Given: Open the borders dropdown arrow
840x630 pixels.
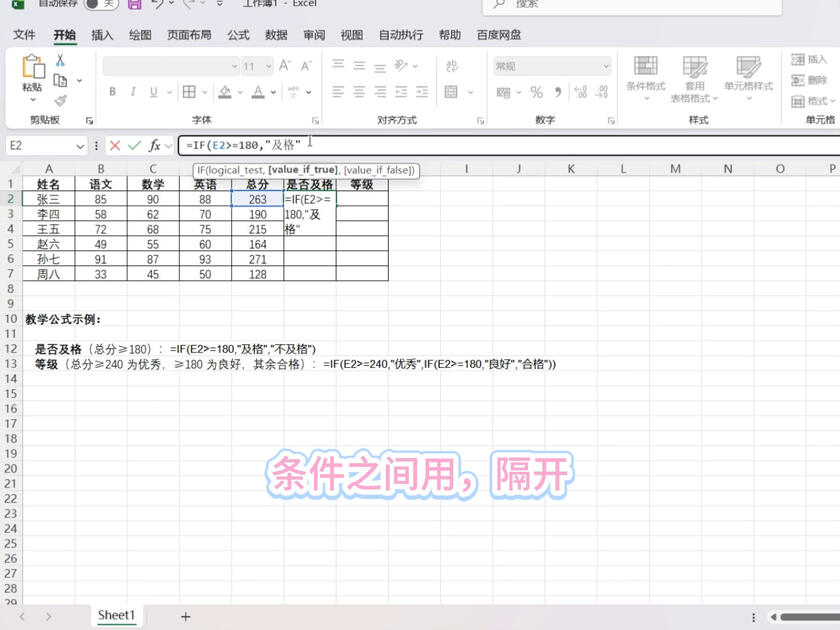Looking at the screenshot, I should [205, 92].
